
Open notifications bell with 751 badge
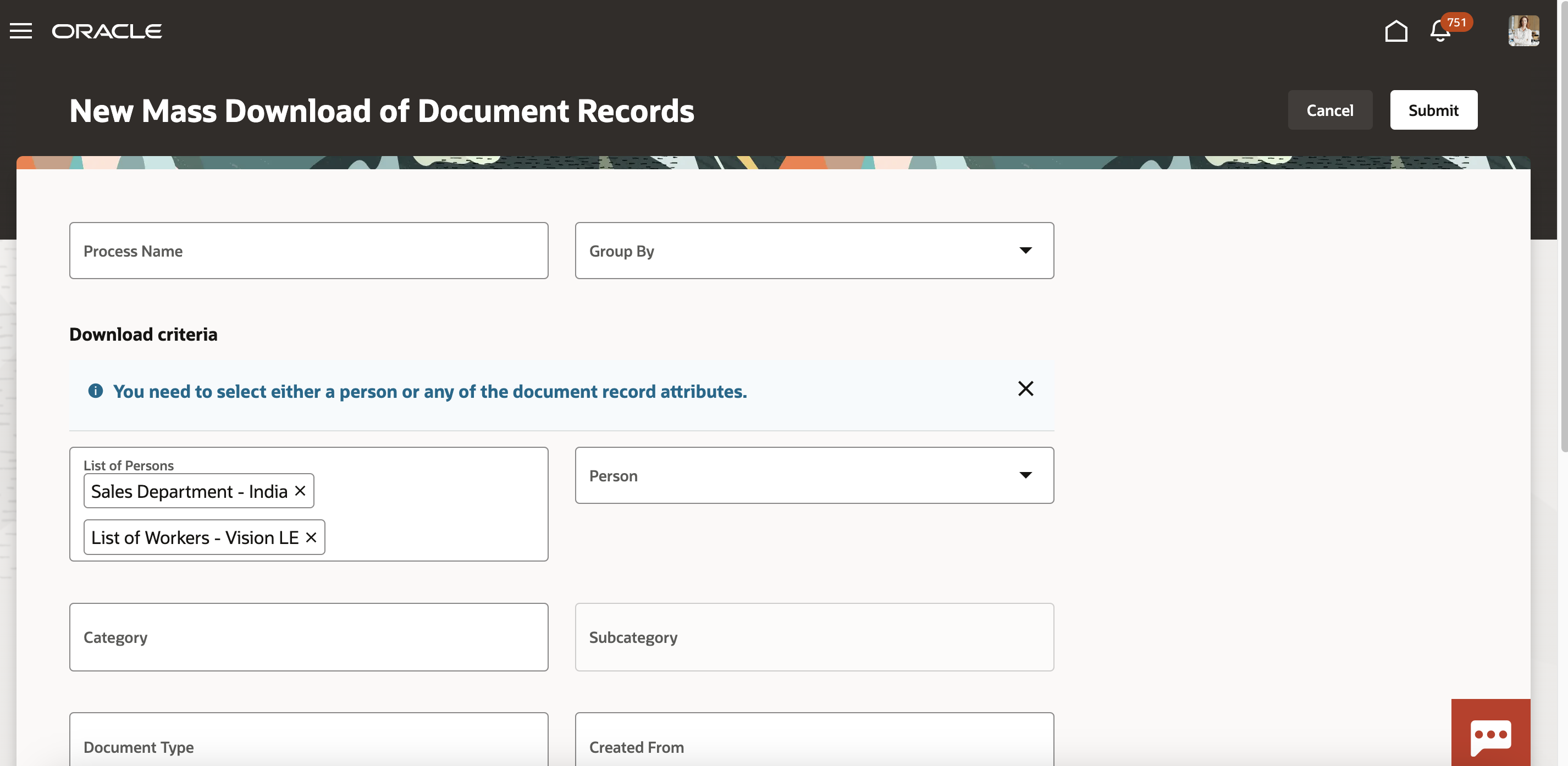point(1440,31)
